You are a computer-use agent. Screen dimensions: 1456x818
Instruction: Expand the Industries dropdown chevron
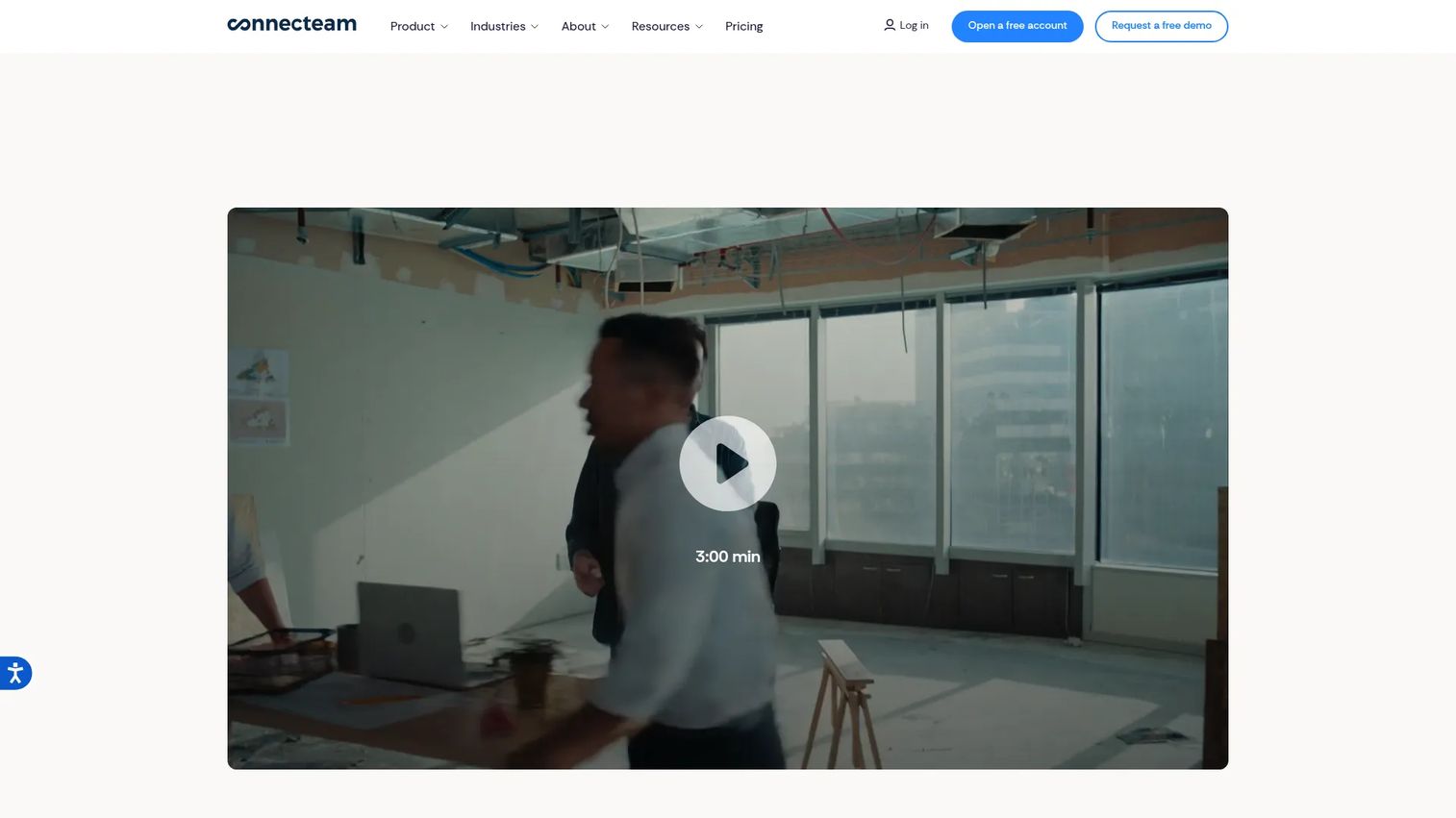[535, 27]
